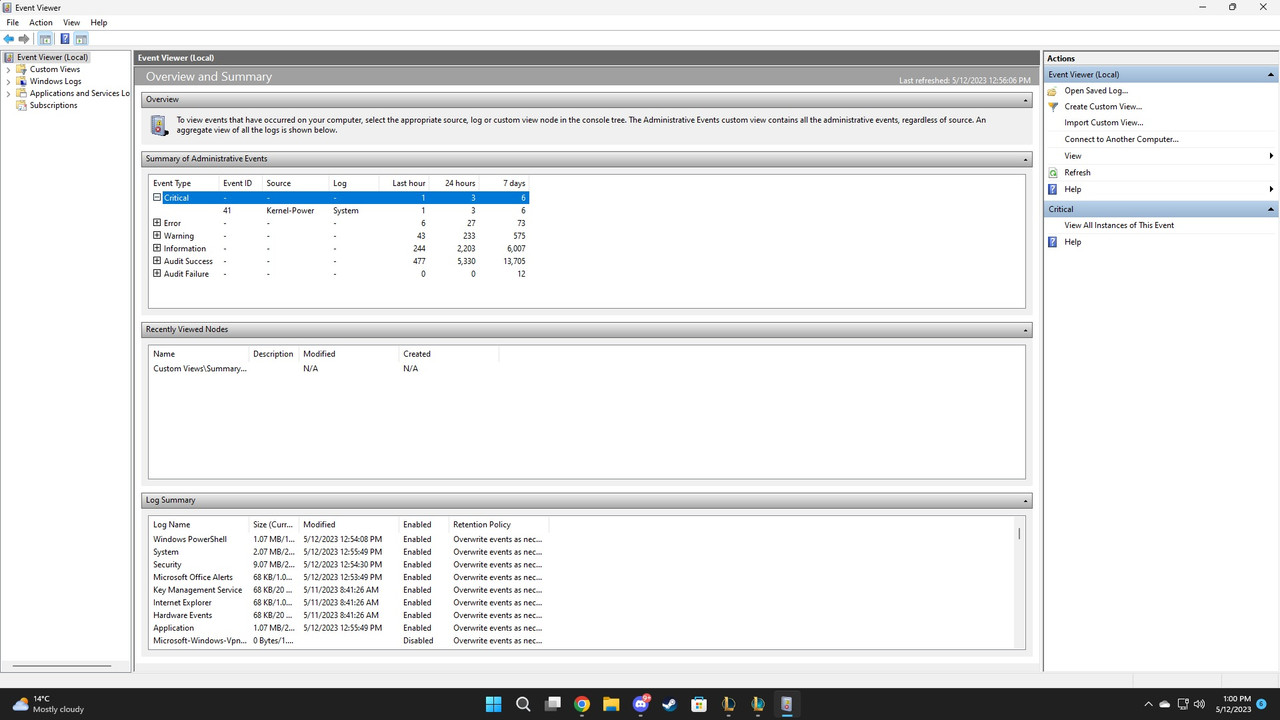Screen dimensions: 1280x720
Task: Click the blue Back arrow in toolbar
Action: click(x=9, y=39)
